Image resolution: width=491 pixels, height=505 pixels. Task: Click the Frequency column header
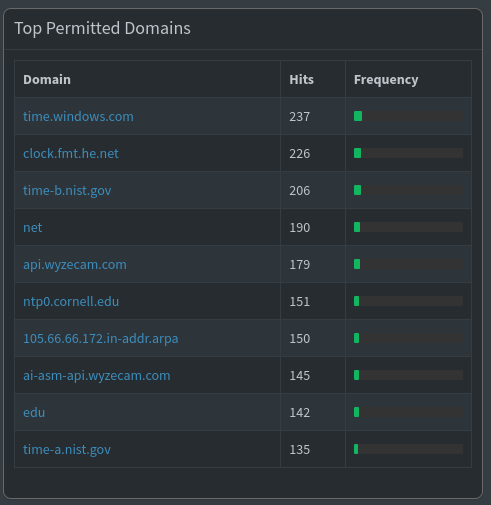[x=386, y=79]
